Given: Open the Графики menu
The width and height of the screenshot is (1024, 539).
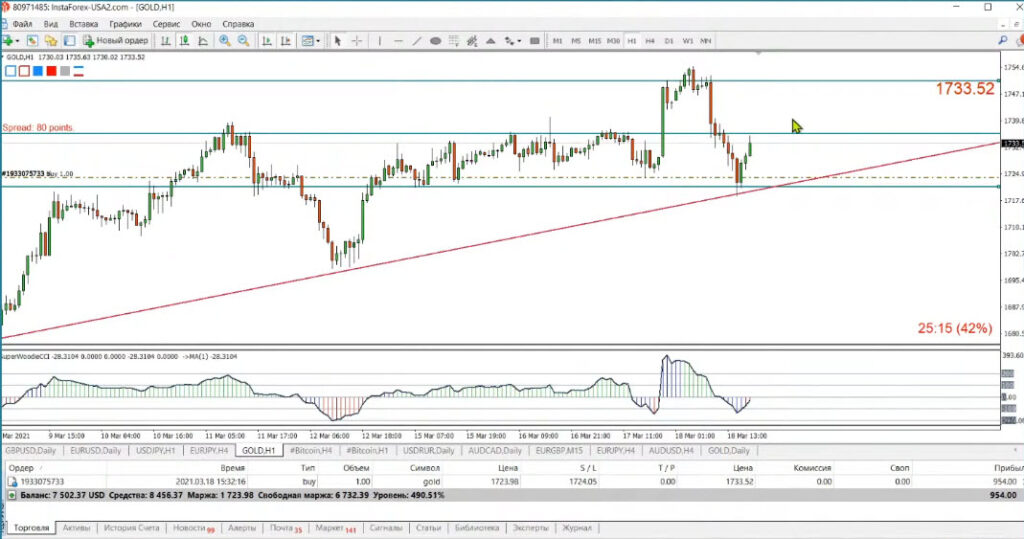Looking at the screenshot, I should point(125,24).
